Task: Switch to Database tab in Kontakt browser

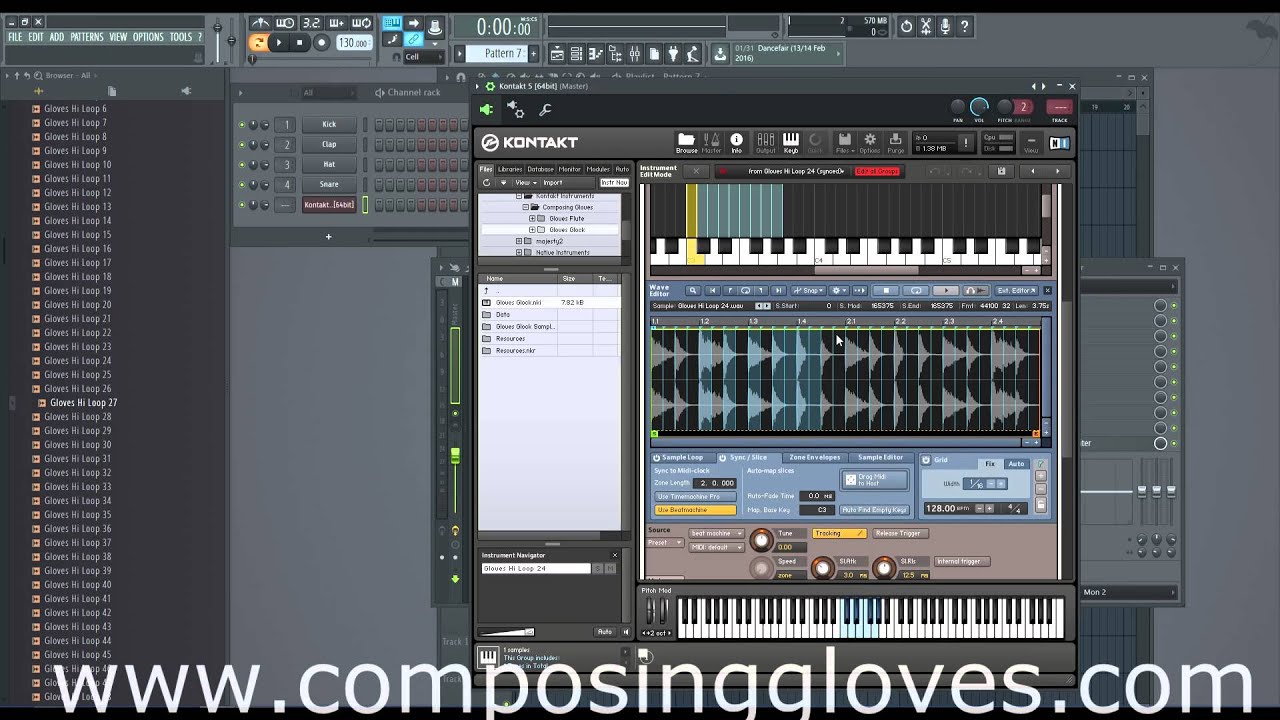Action: [x=540, y=169]
